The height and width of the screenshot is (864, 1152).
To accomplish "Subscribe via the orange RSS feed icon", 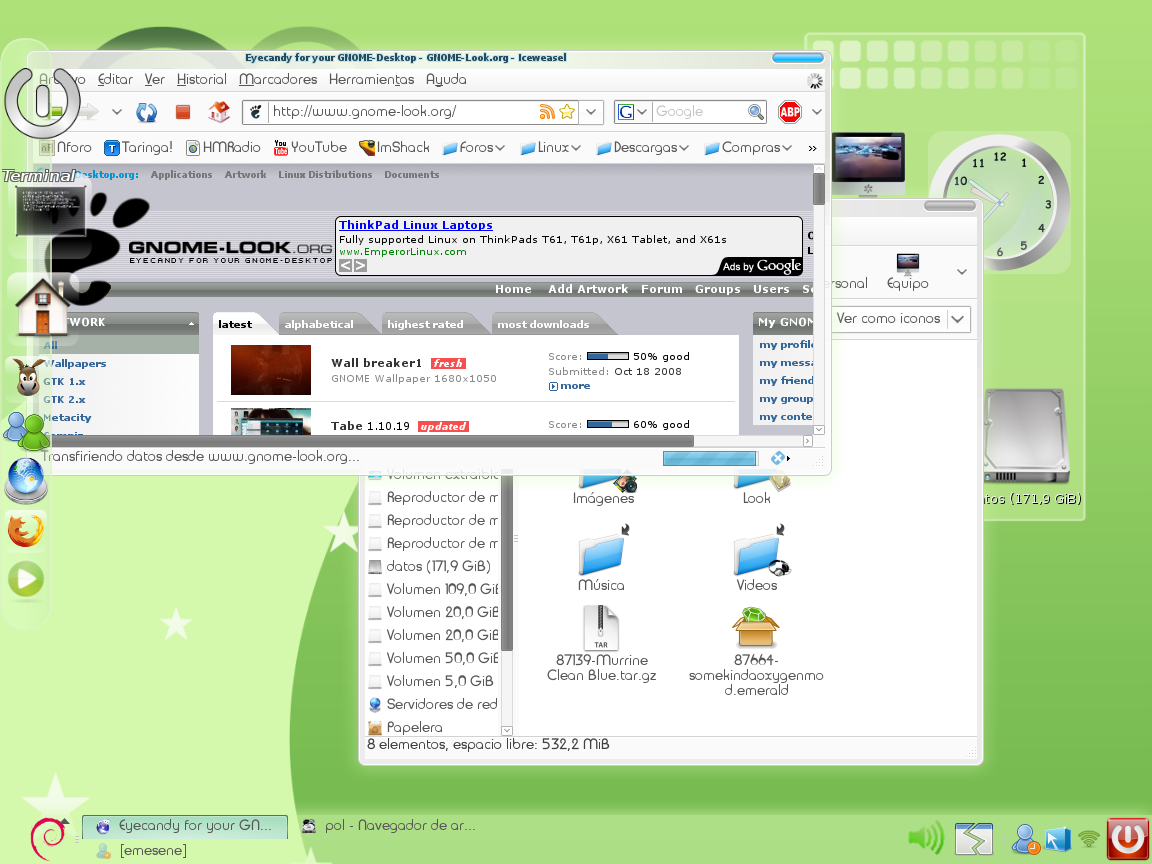I will tap(547, 112).
